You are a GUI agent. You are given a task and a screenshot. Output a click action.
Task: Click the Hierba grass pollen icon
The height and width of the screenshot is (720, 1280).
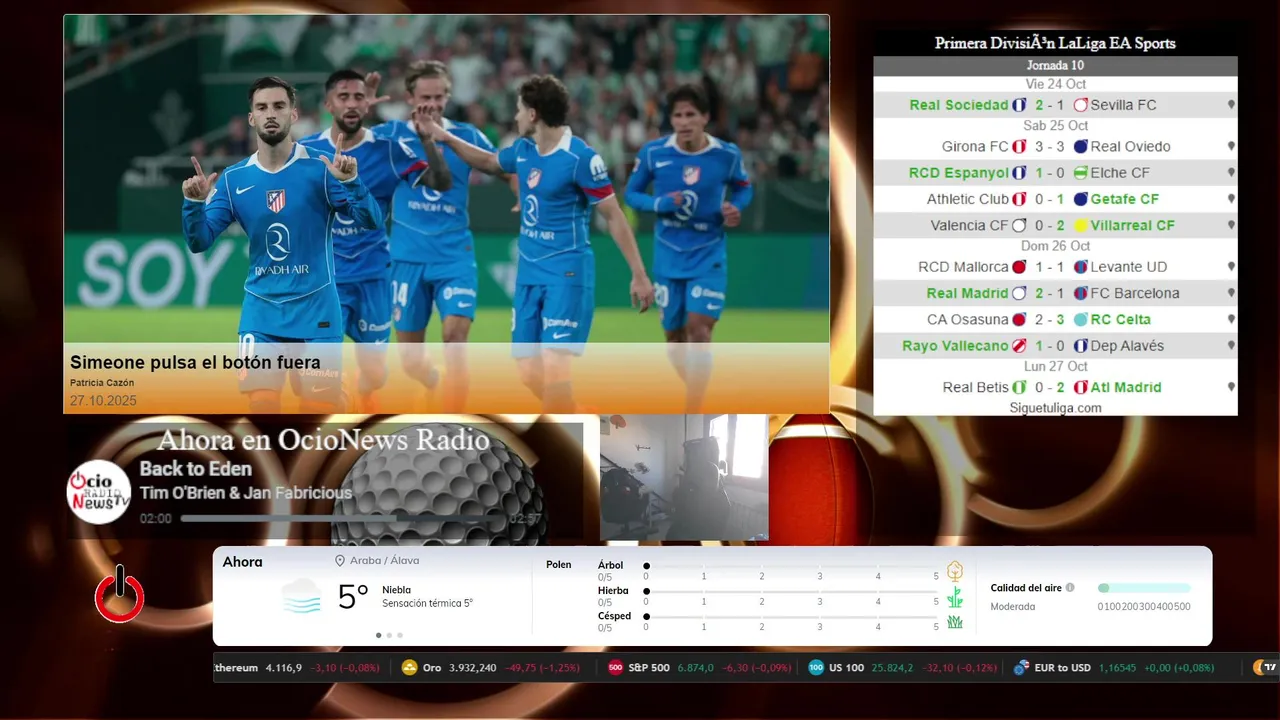pos(955,597)
